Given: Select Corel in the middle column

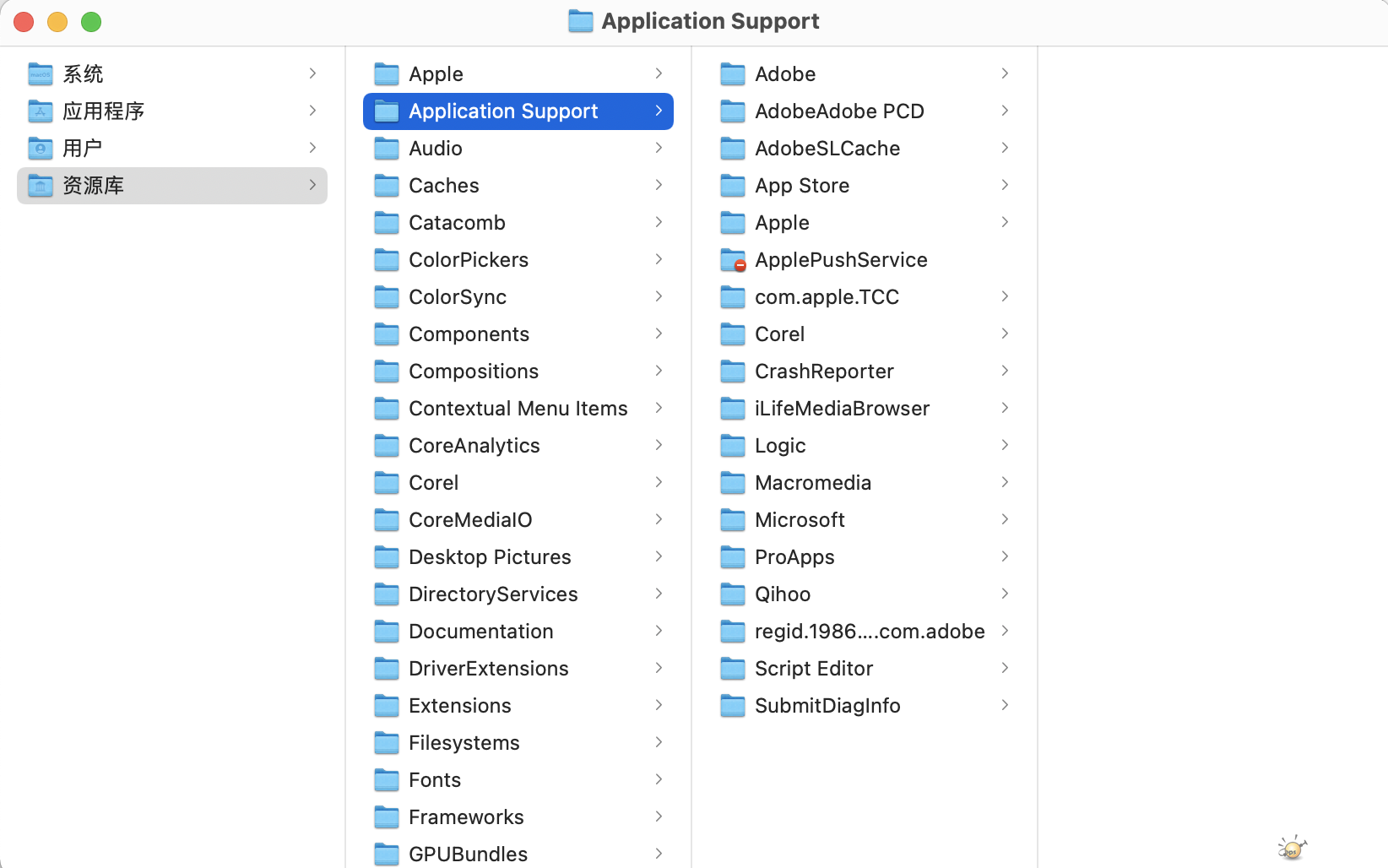Looking at the screenshot, I should tap(518, 483).
